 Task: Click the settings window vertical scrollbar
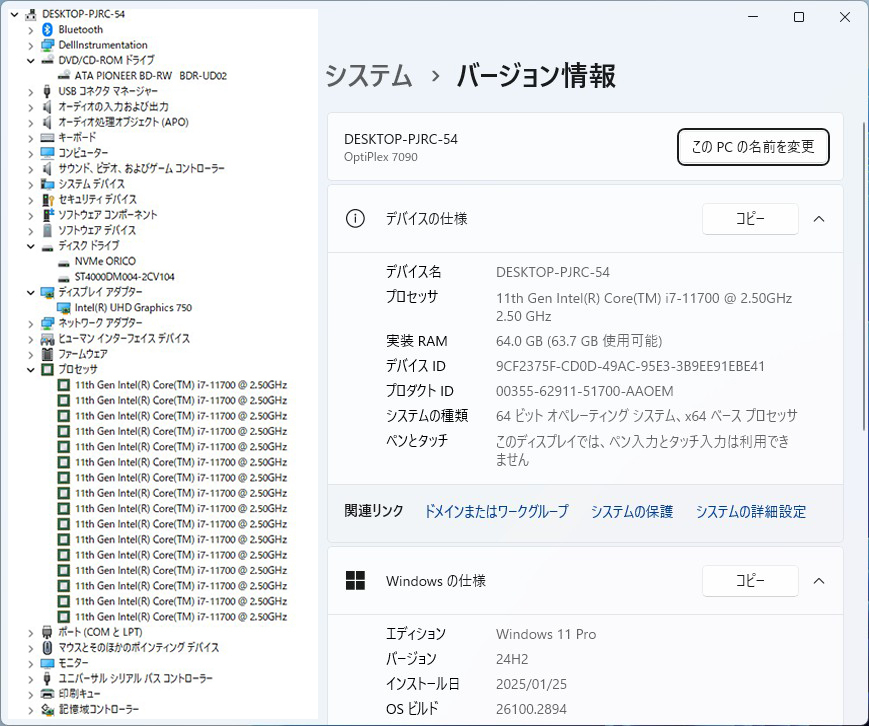click(x=864, y=276)
